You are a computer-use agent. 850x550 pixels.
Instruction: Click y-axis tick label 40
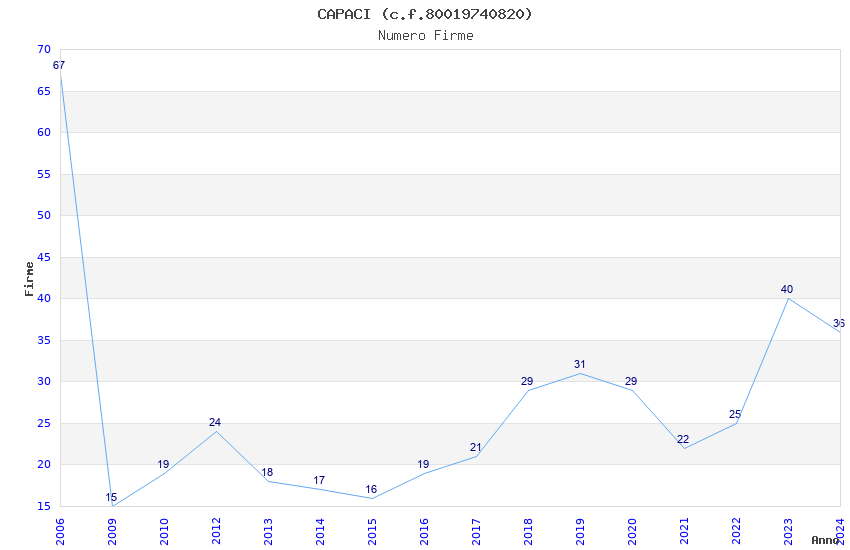click(x=44, y=298)
